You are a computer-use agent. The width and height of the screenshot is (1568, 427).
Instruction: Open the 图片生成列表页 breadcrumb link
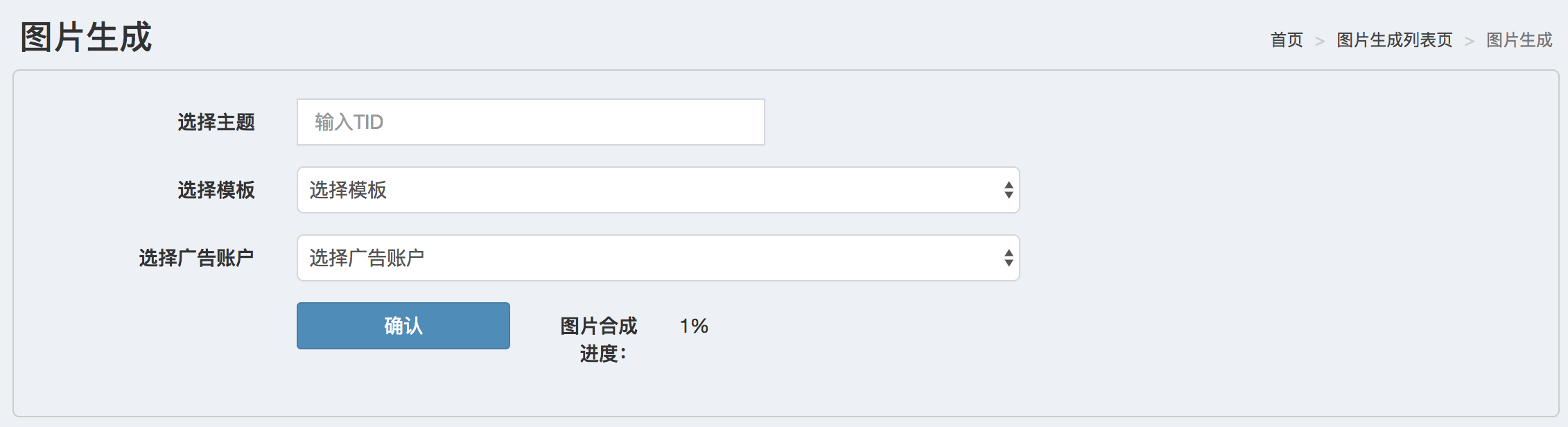1394,40
